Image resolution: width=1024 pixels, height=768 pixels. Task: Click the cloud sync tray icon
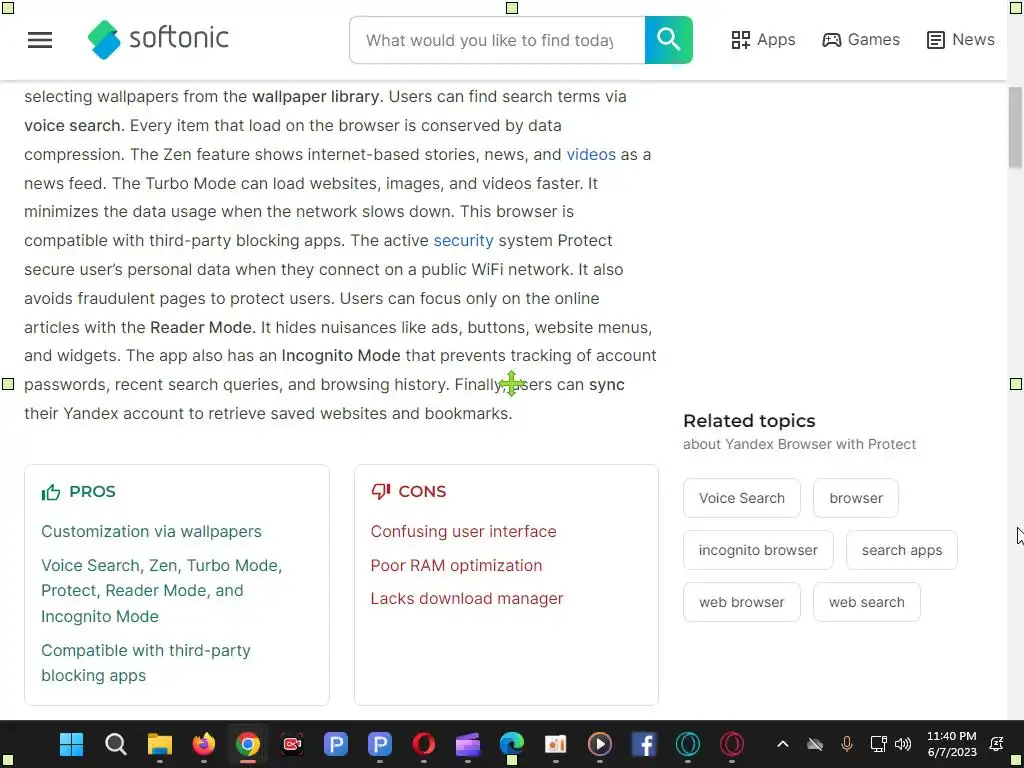[814, 744]
